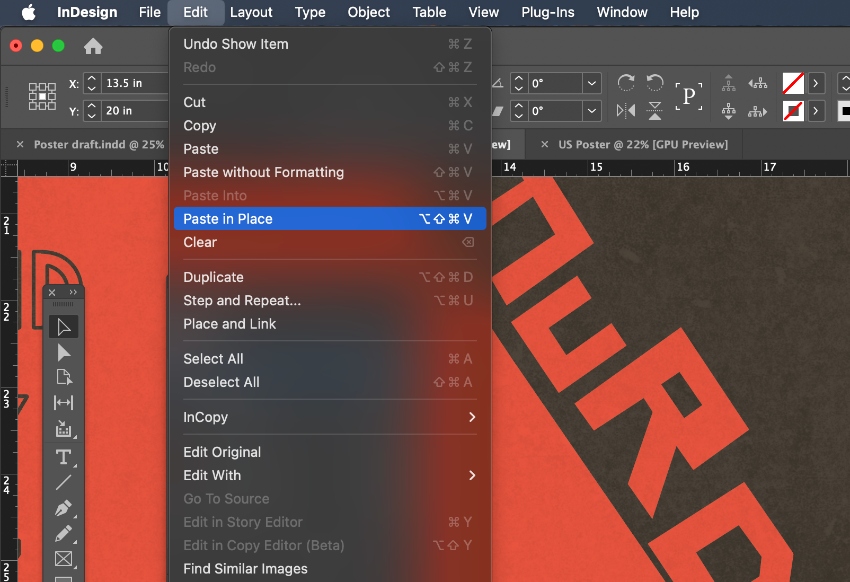Viewport: 850px width, 582px height.
Task: Select the Line tool
Action: tap(63, 482)
